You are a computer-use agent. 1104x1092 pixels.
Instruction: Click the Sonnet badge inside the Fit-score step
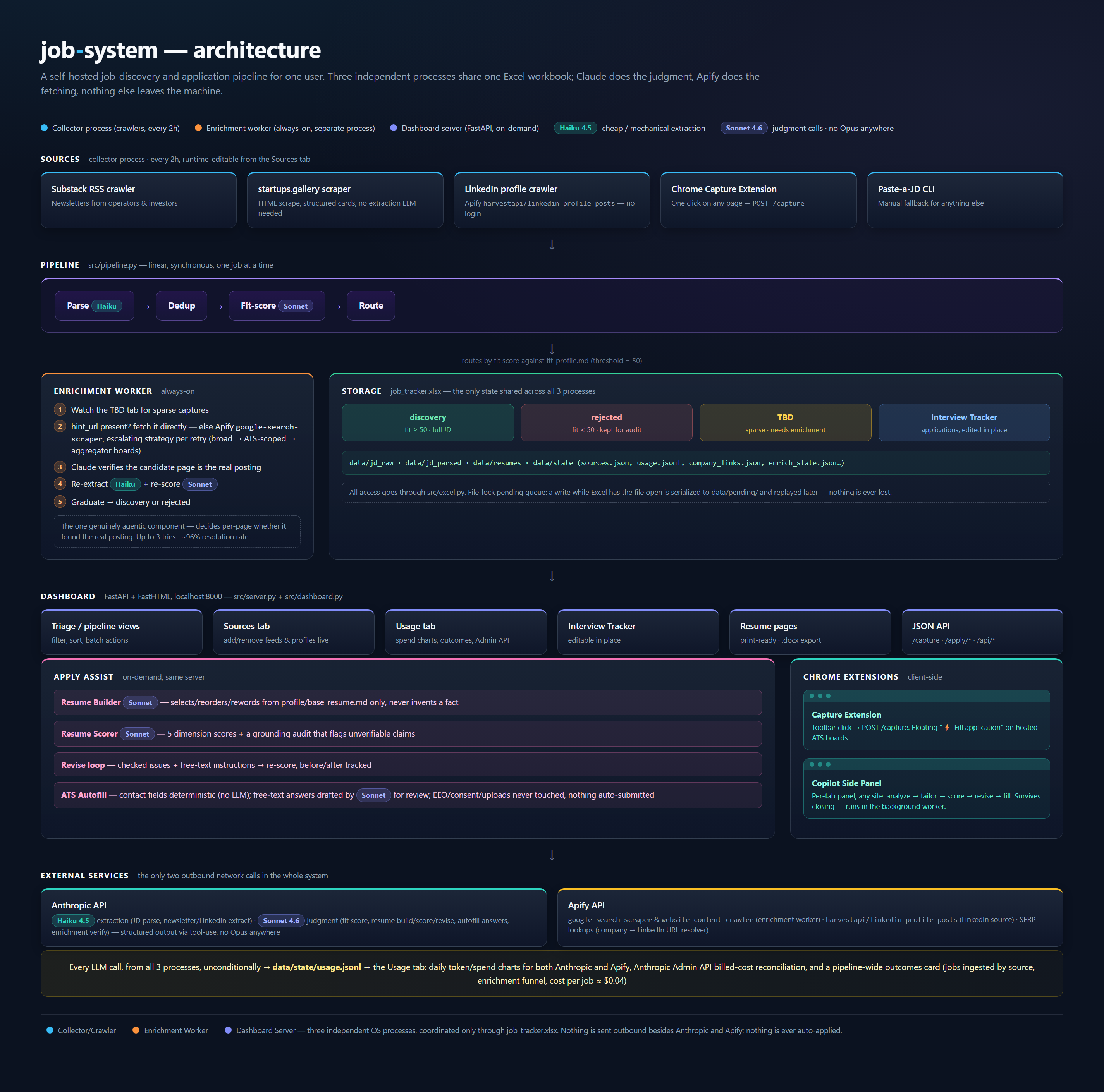296,306
